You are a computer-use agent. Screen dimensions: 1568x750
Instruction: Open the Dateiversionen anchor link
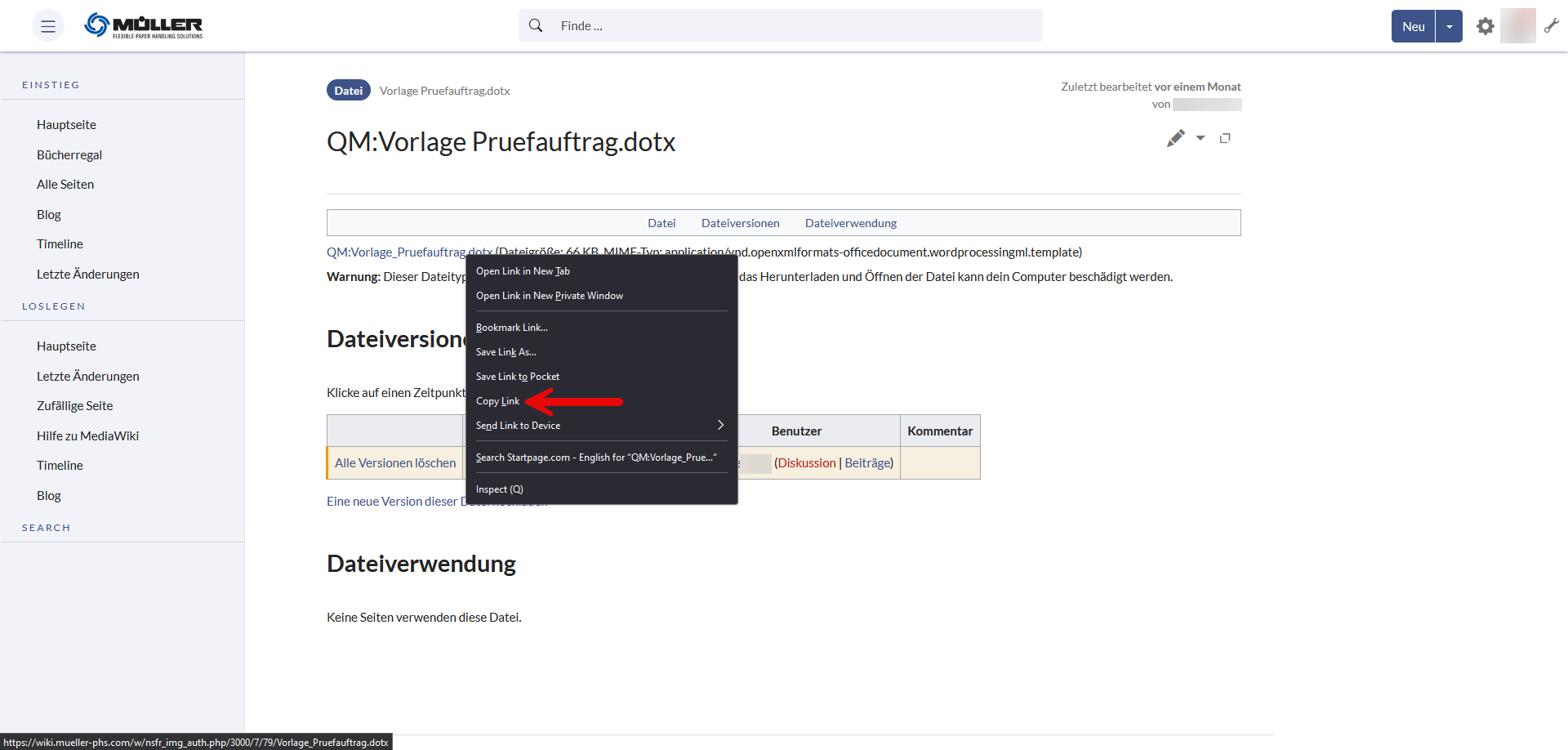coord(740,223)
